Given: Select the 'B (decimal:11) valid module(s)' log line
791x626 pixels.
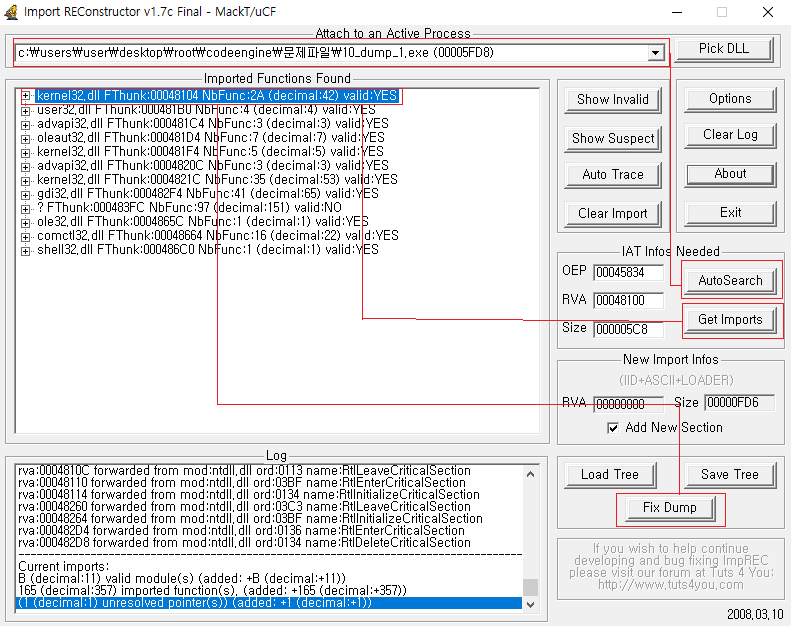Looking at the screenshot, I should point(182,579).
